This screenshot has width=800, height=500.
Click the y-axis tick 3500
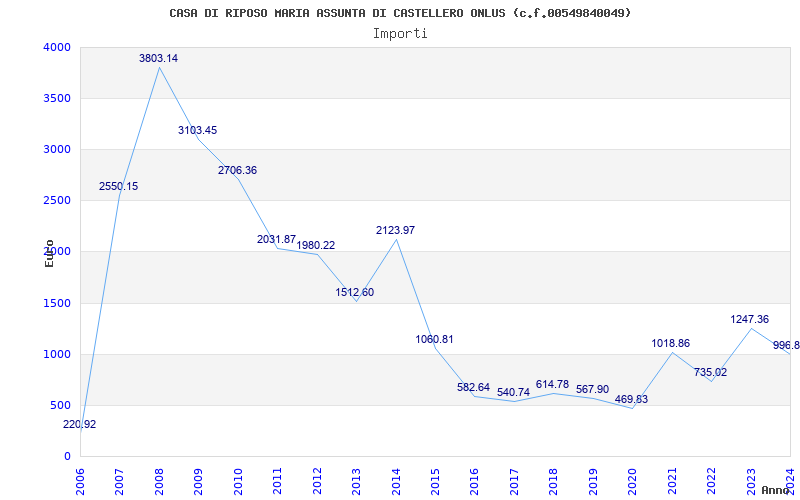(x=55, y=98)
